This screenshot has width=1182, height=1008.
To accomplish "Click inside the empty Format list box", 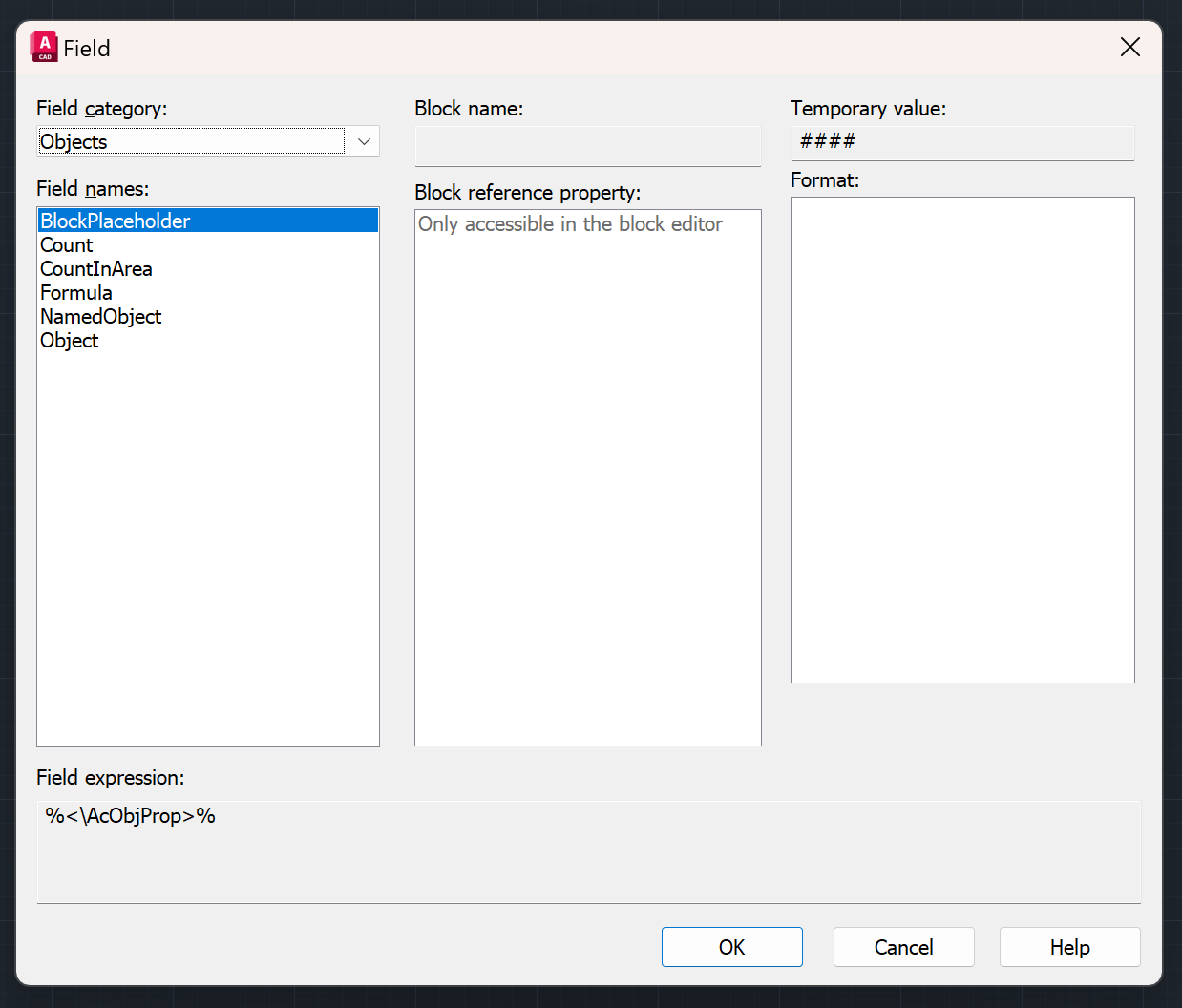I will click(961, 439).
